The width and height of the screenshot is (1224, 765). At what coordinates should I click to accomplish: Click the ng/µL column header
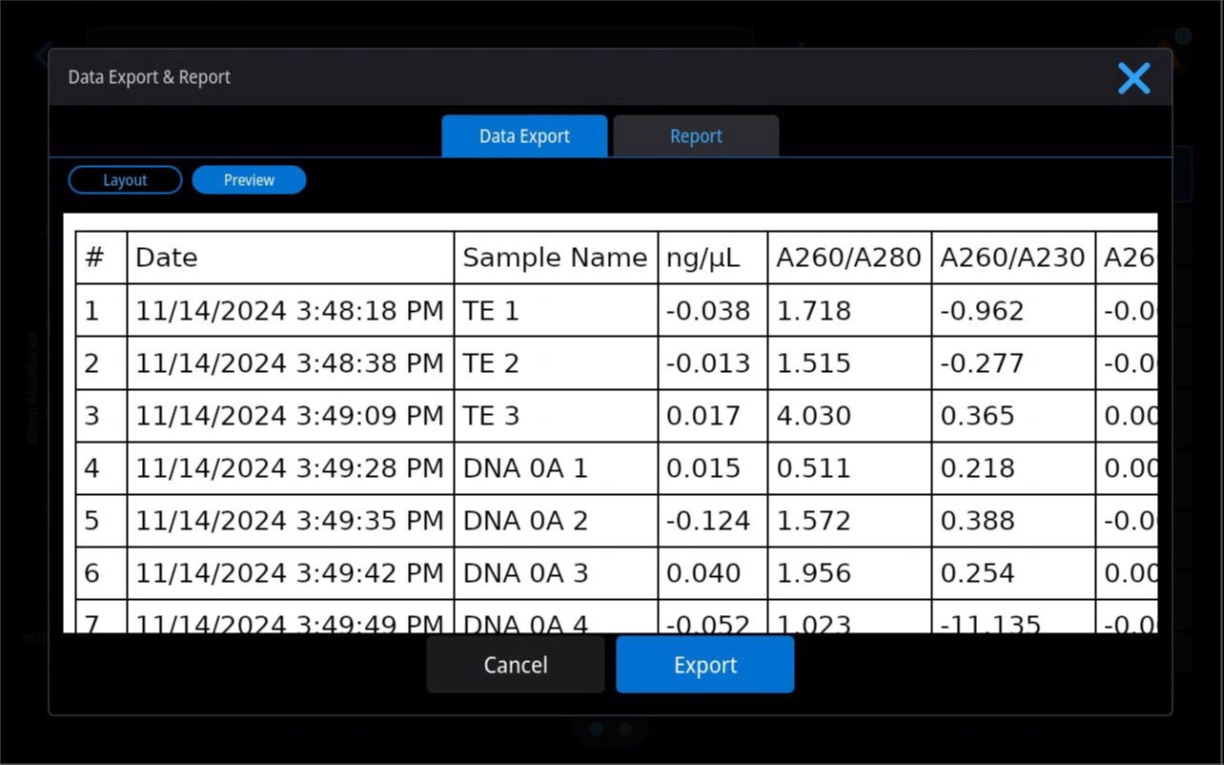[713, 257]
